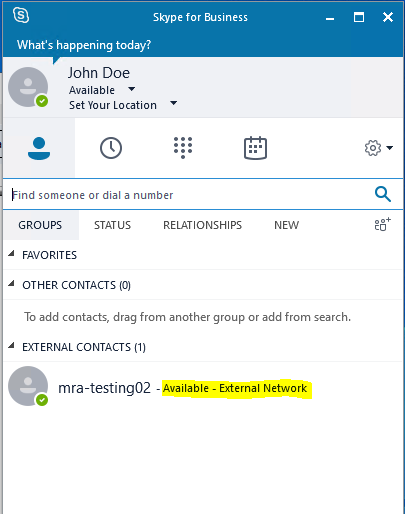Click the search magnifier icon

coord(383,194)
